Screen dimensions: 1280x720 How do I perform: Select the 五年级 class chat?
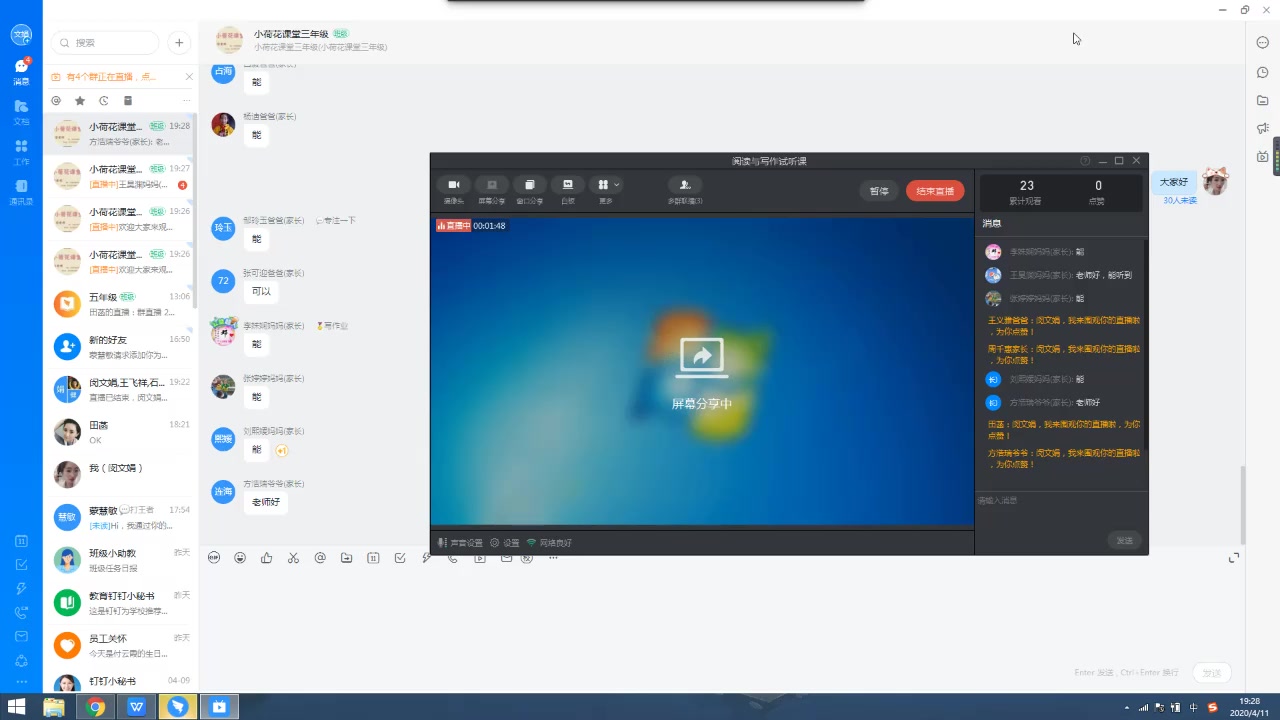pyautogui.click(x=121, y=304)
